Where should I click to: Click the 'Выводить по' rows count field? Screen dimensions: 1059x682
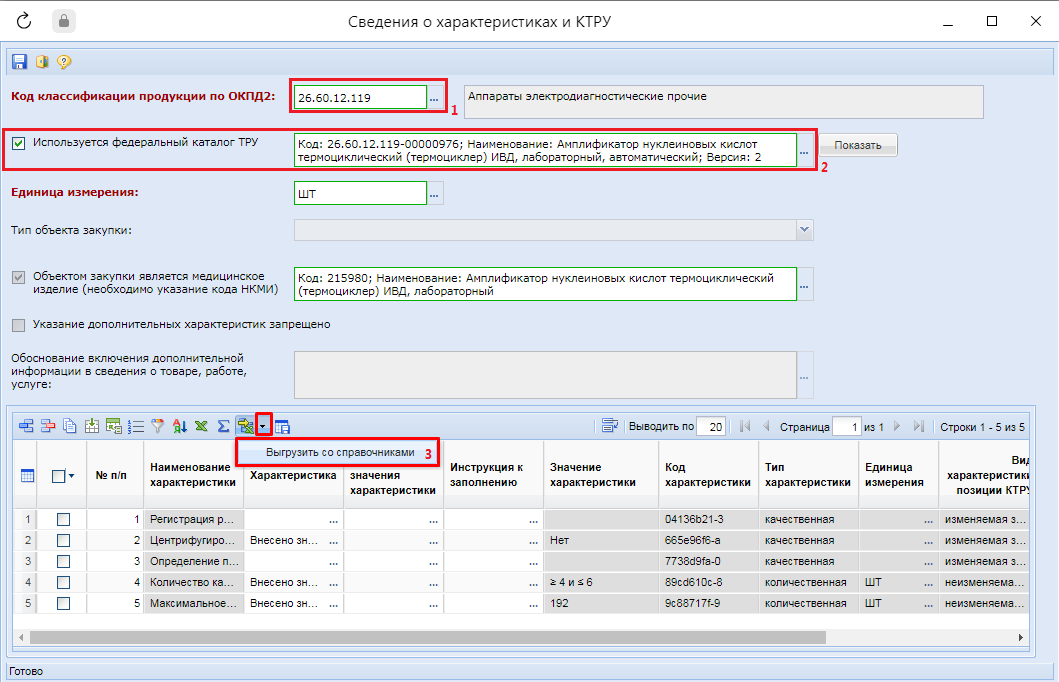pyautogui.click(x=710, y=427)
